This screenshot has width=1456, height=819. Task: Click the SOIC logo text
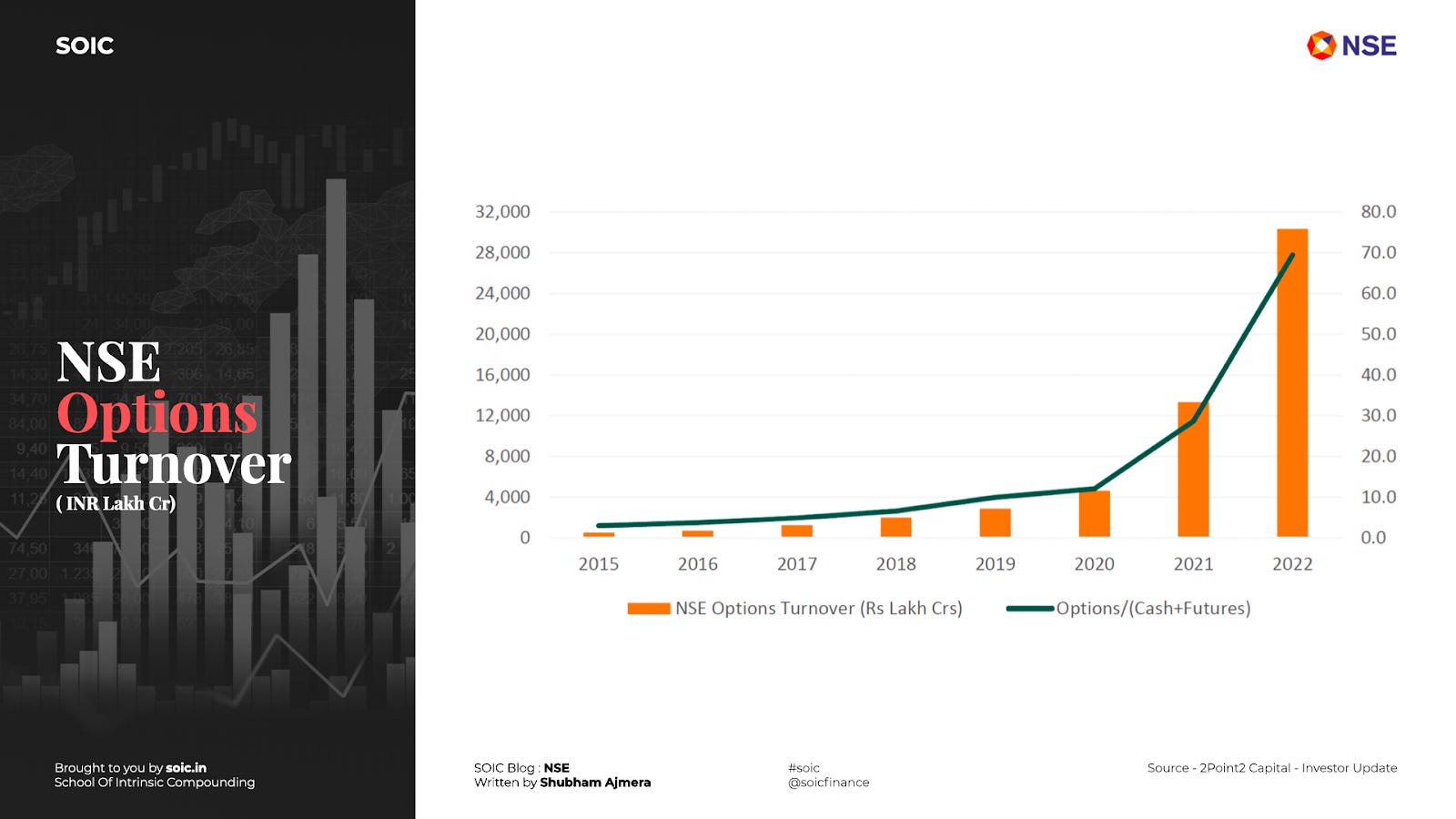point(85,45)
